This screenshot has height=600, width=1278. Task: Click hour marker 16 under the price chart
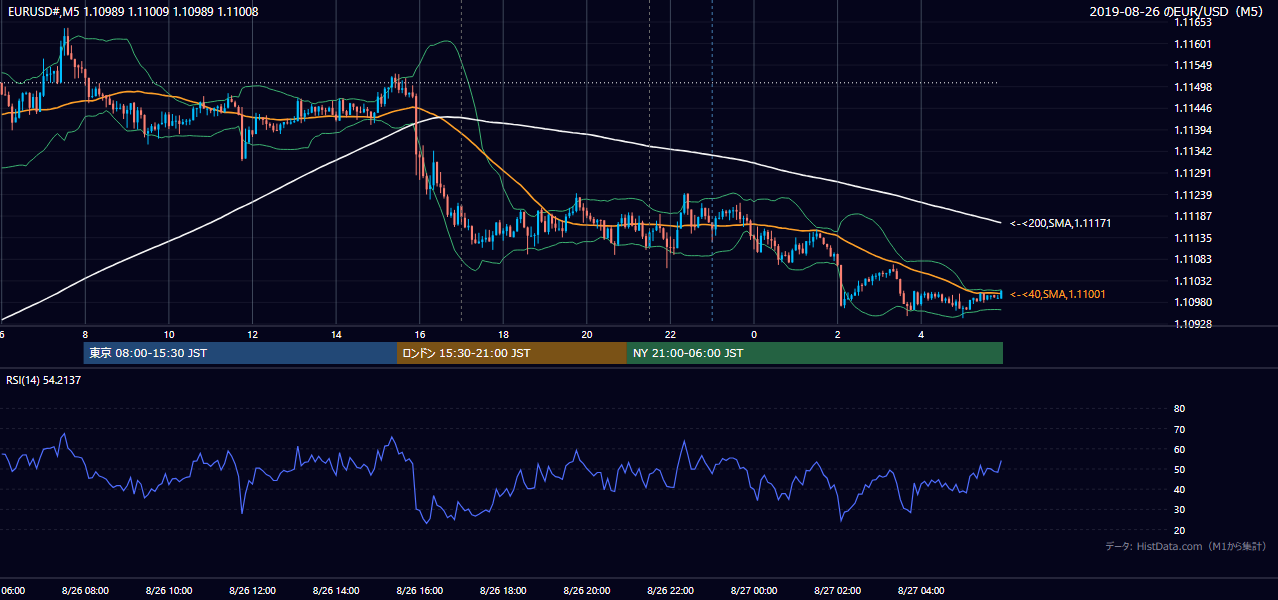click(419, 335)
